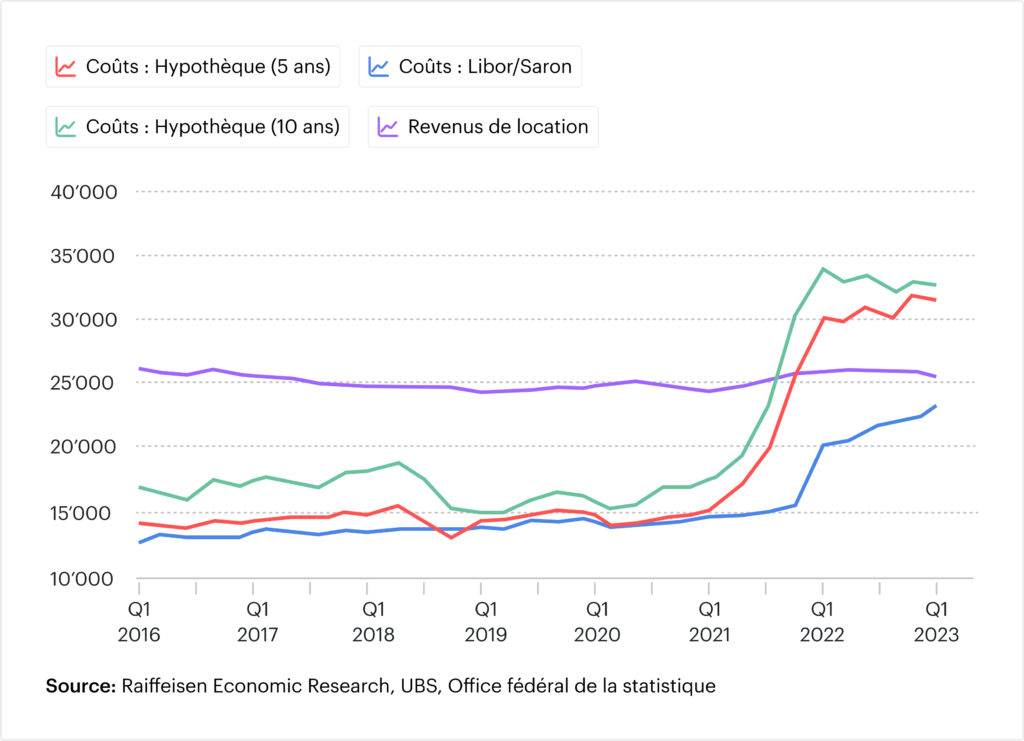Click the Q1 2016 axis label
The width and height of the screenshot is (1024, 741).
coord(139,622)
